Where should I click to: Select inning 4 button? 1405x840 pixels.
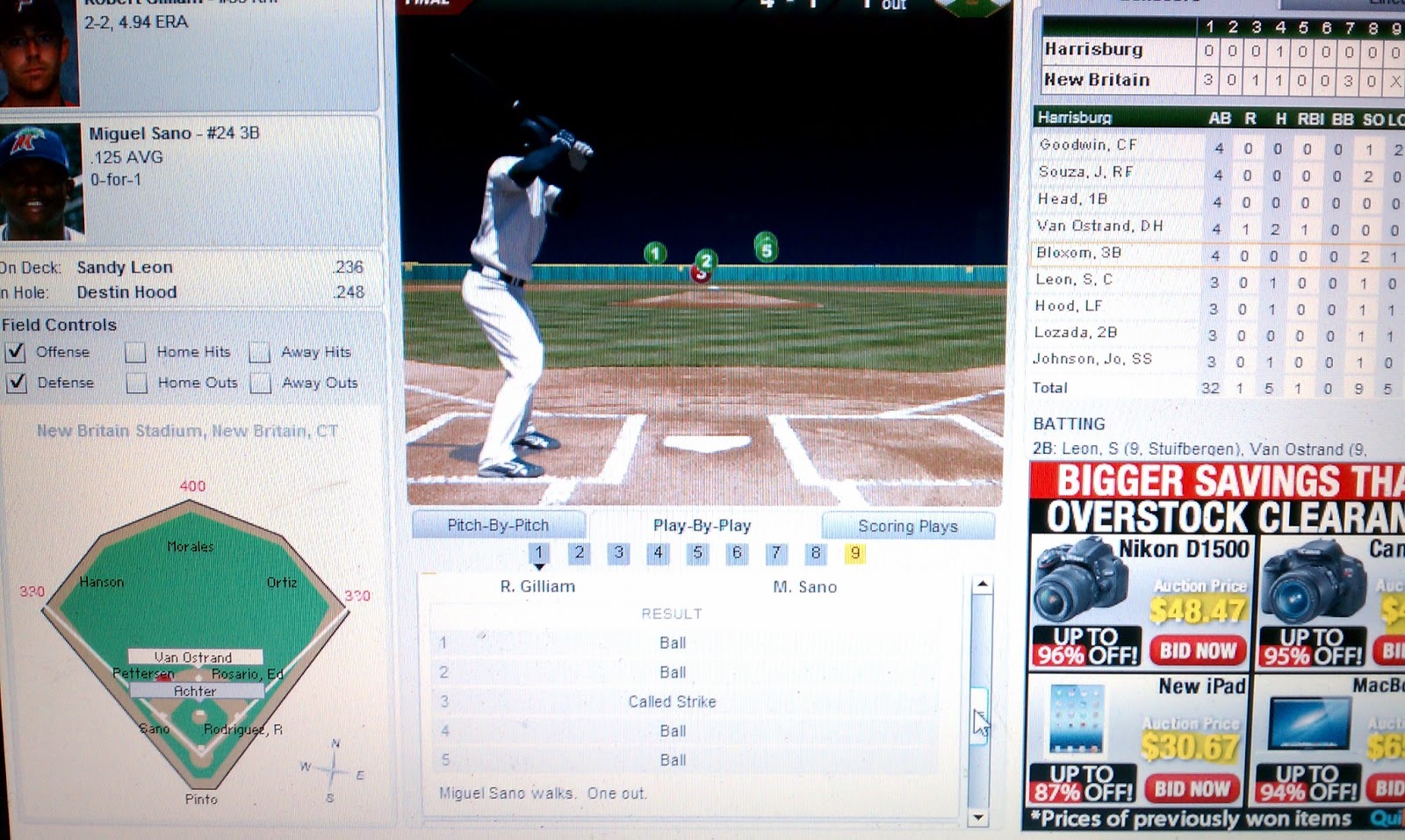coord(658,553)
